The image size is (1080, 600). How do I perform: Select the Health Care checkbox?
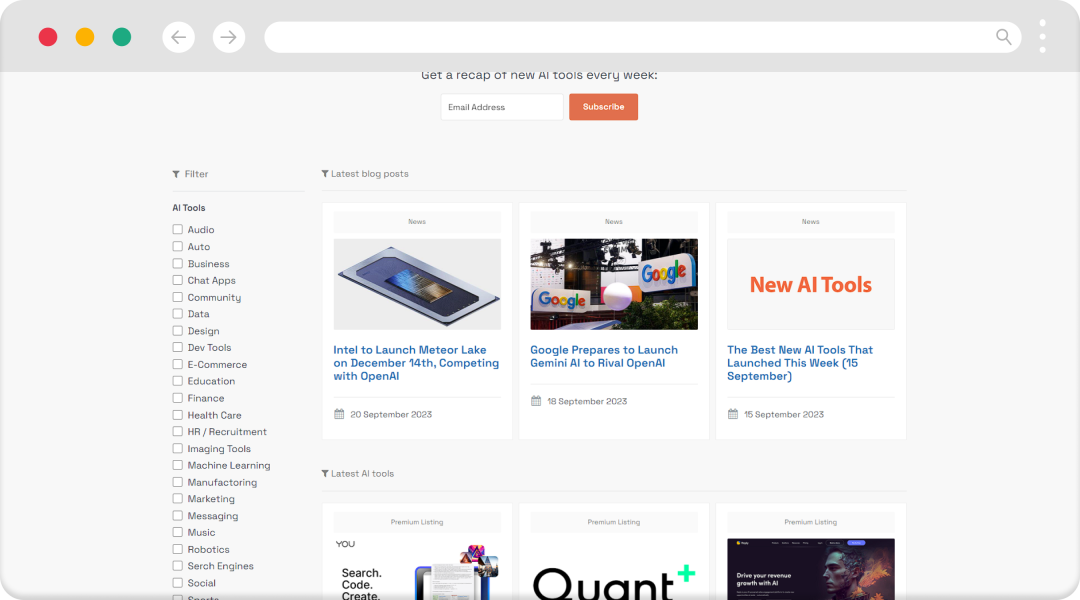click(x=178, y=415)
